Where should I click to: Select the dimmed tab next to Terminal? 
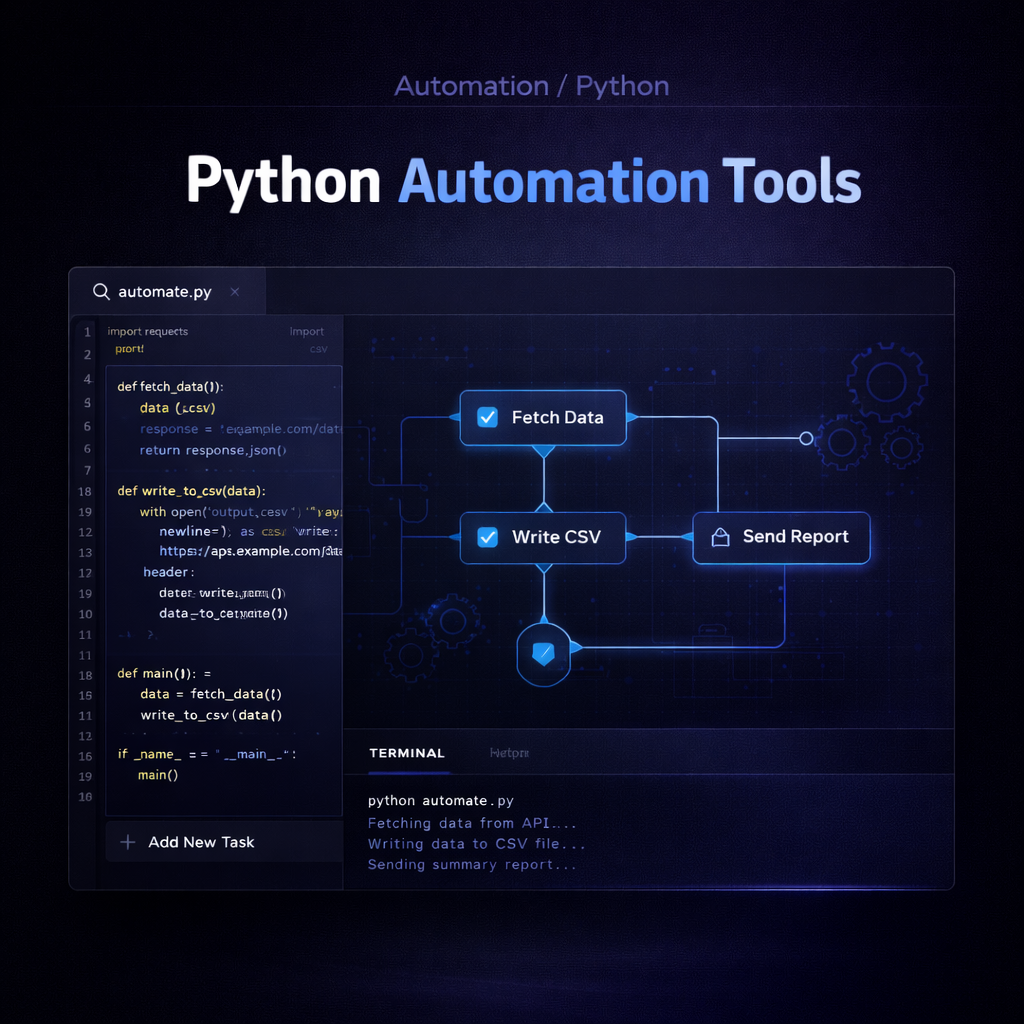tap(509, 752)
